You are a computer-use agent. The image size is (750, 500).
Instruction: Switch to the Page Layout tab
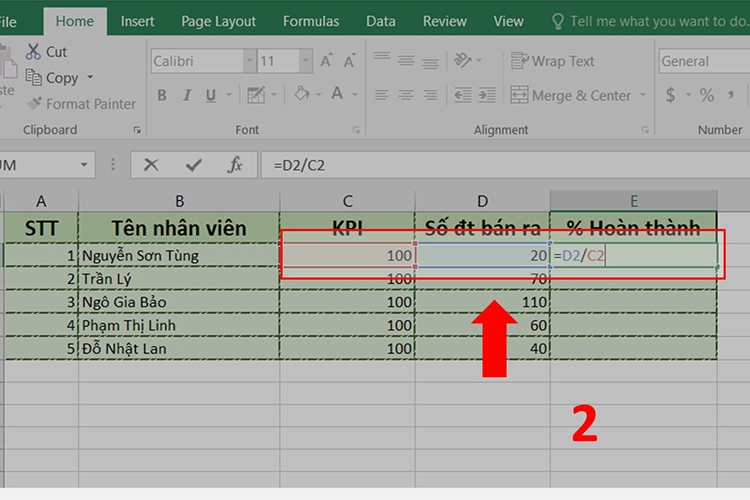click(x=219, y=21)
